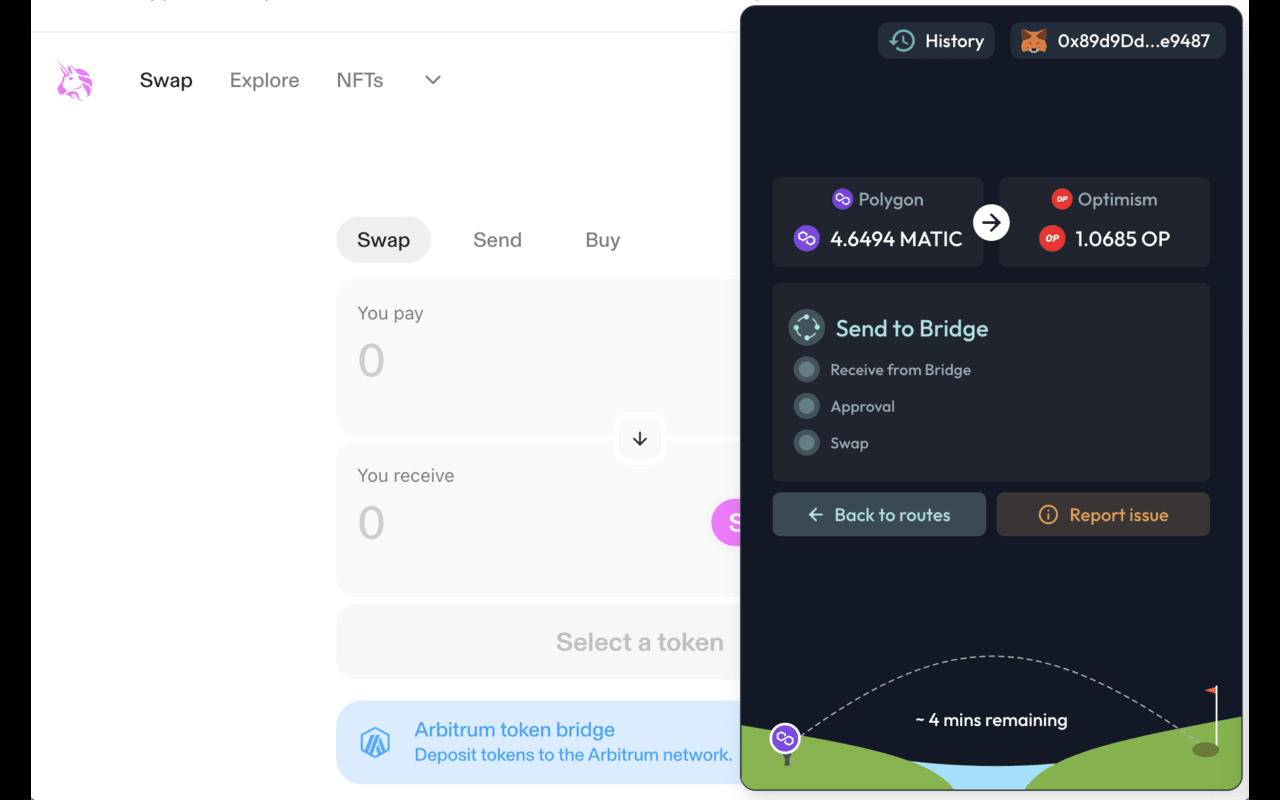Click the arrow between Polygon and Optimism

pos(991,222)
